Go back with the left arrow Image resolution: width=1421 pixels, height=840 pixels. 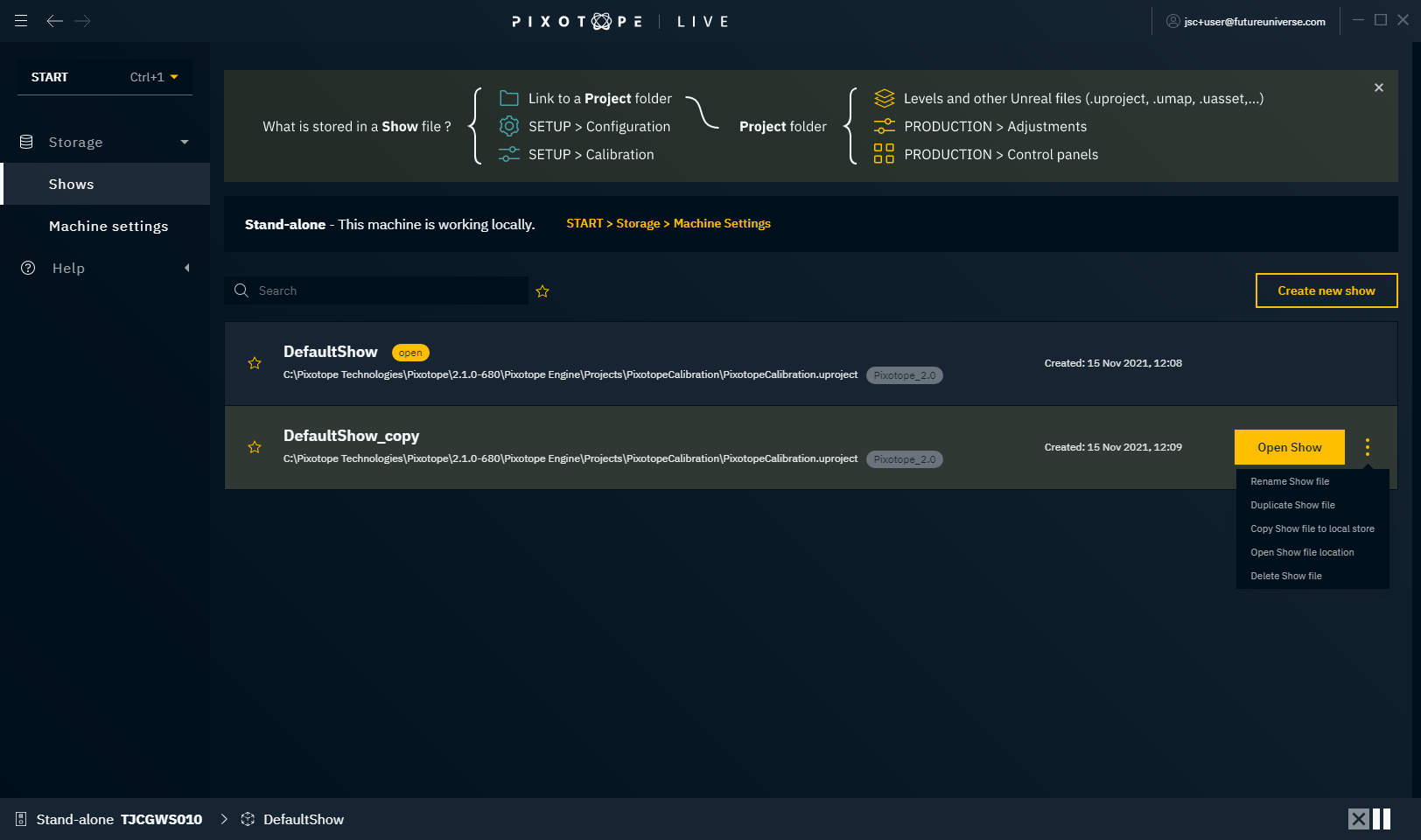pyautogui.click(x=55, y=21)
